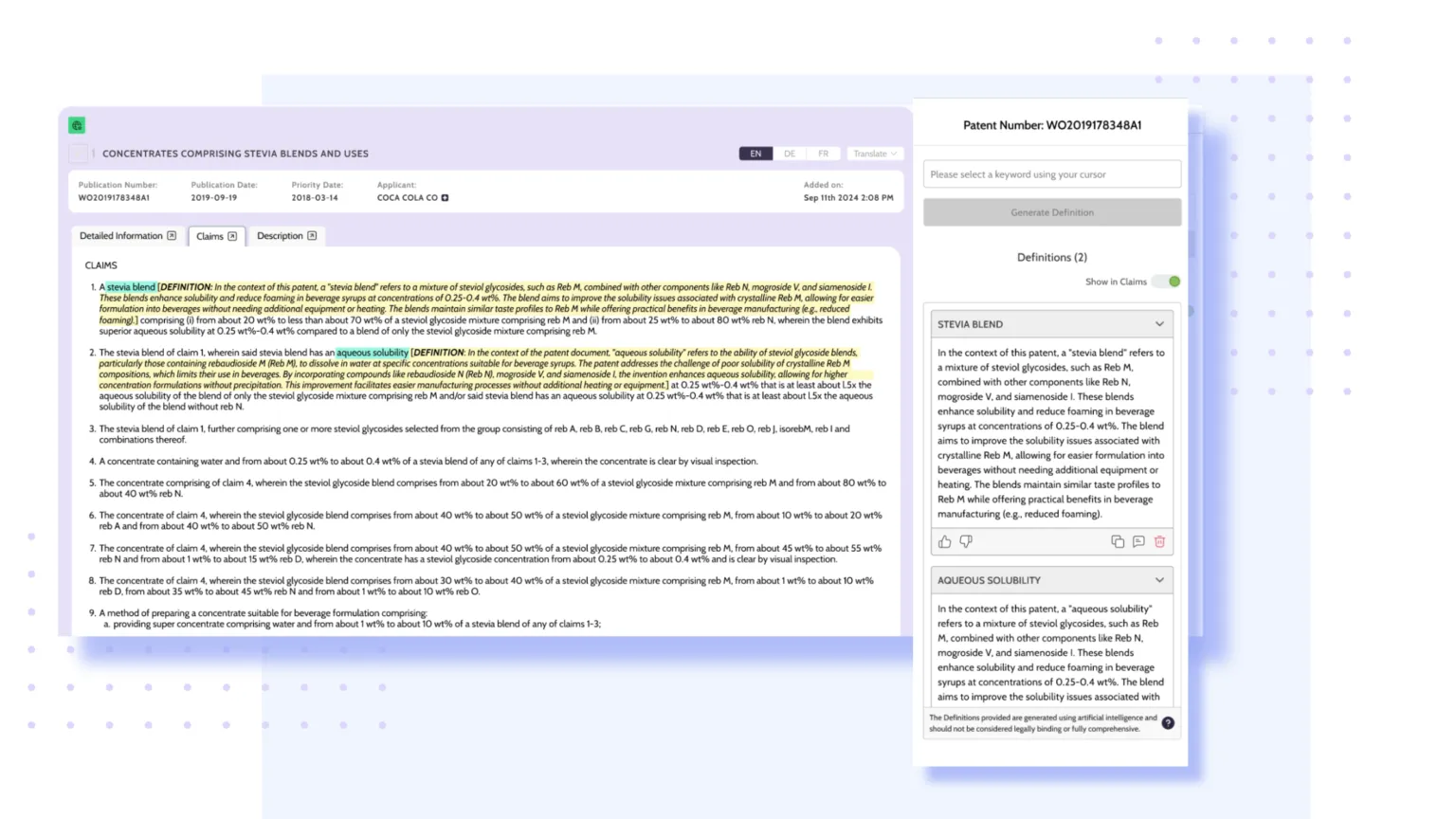Click publication date 2019-09-19
Viewport: 1456px width, 819px height.
tap(214, 198)
